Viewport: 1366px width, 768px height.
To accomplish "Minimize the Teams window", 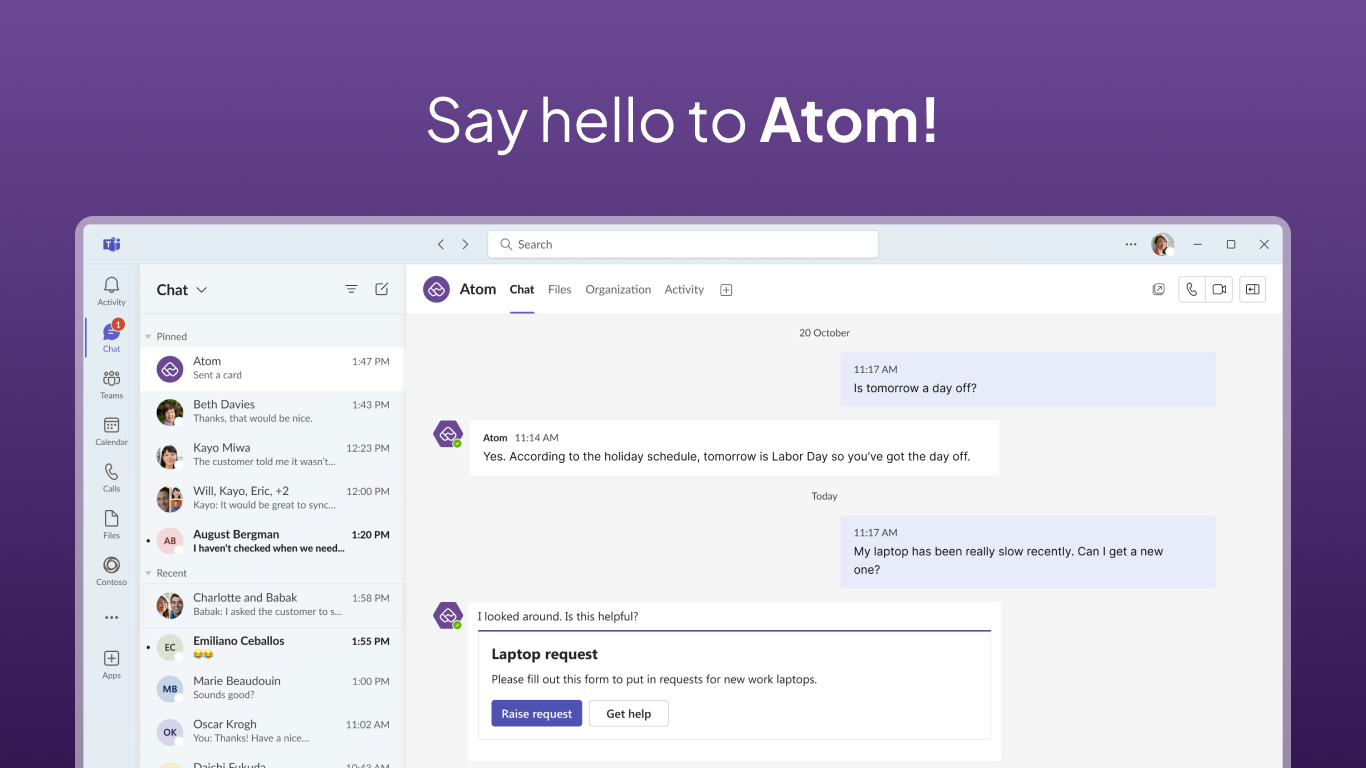I will click(x=1197, y=244).
